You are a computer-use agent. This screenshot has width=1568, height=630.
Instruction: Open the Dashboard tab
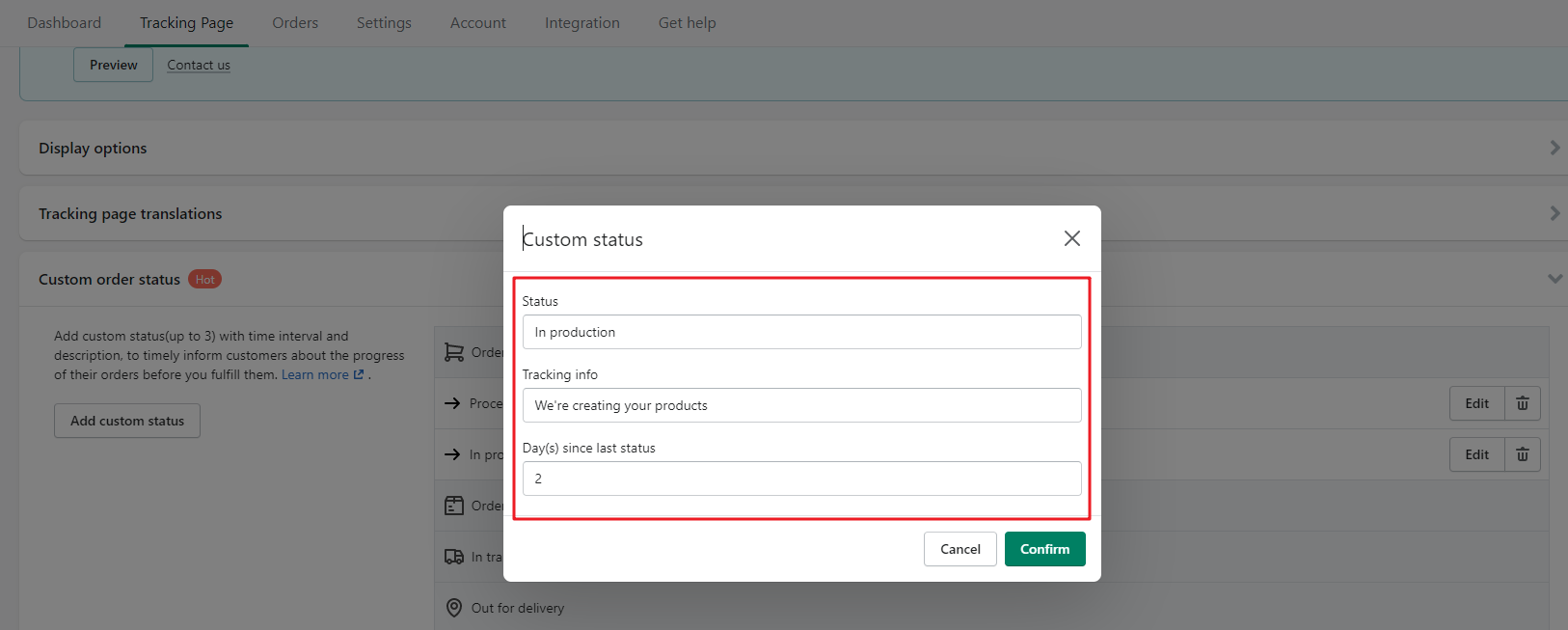point(64,22)
